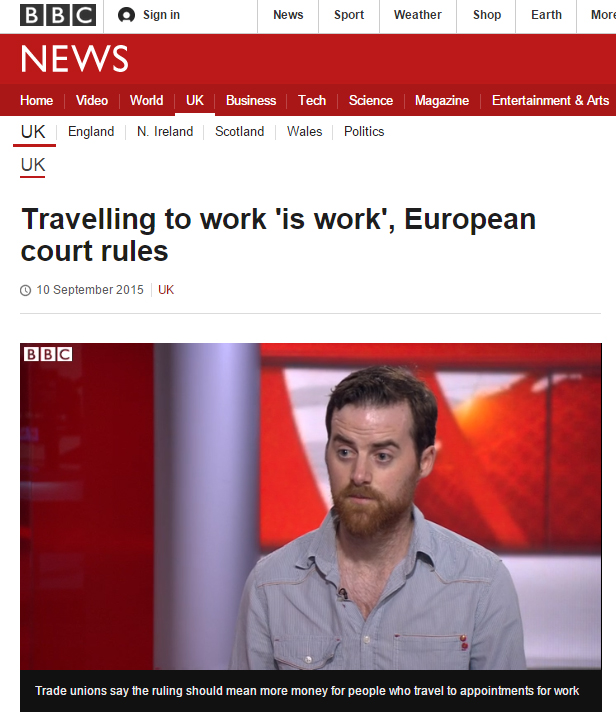Click the underlined UK section heading link
The height and width of the screenshot is (716, 616).
pos(33,165)
